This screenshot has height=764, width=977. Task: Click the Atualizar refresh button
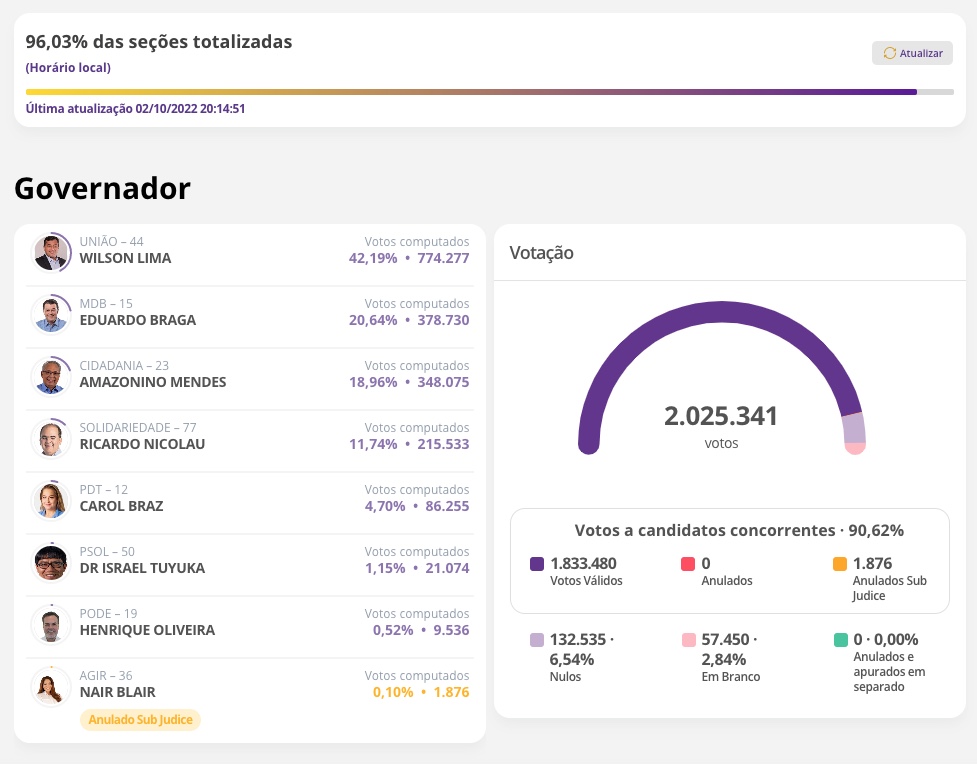(912, 53)
